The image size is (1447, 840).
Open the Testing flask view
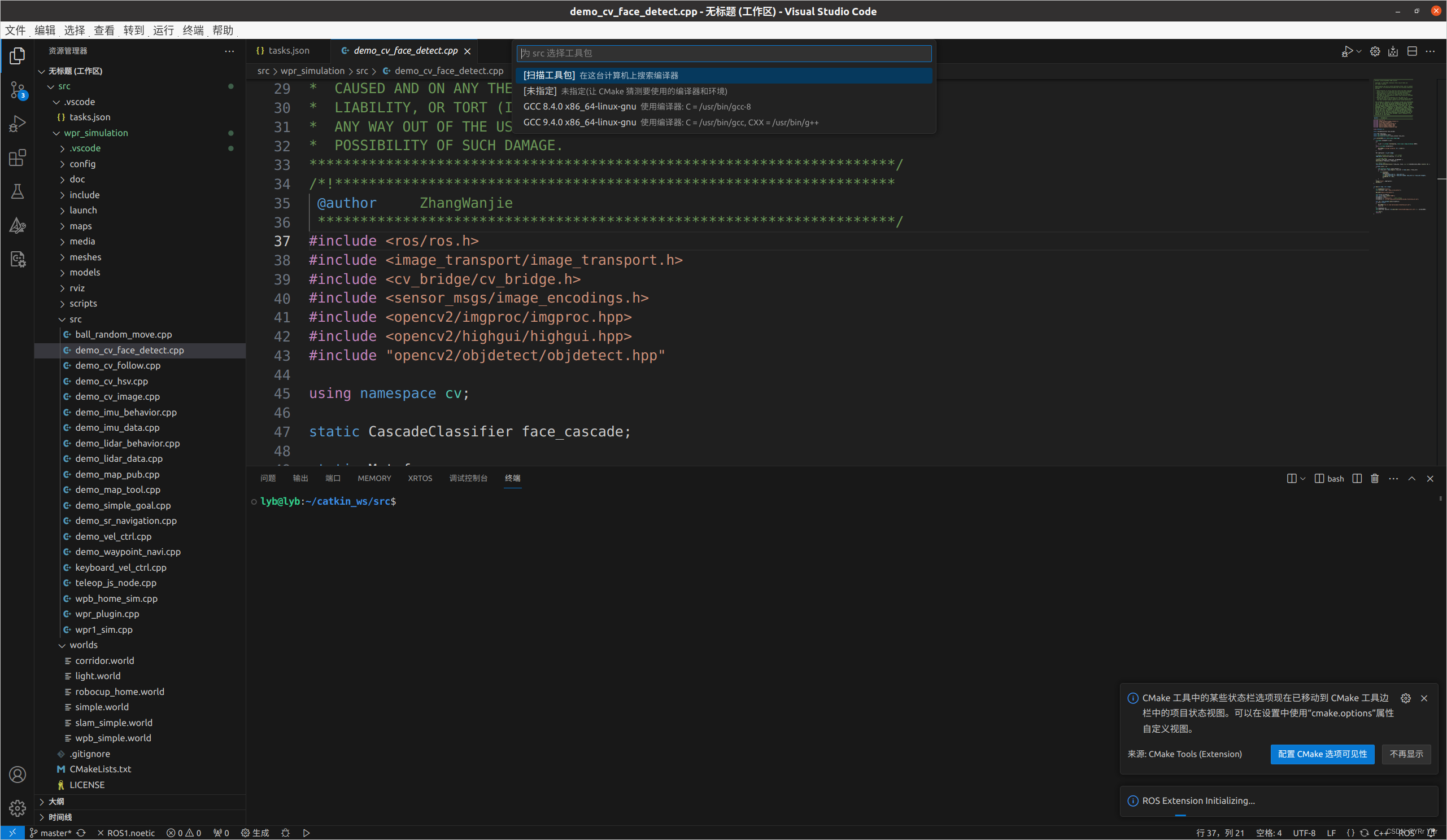17,191
